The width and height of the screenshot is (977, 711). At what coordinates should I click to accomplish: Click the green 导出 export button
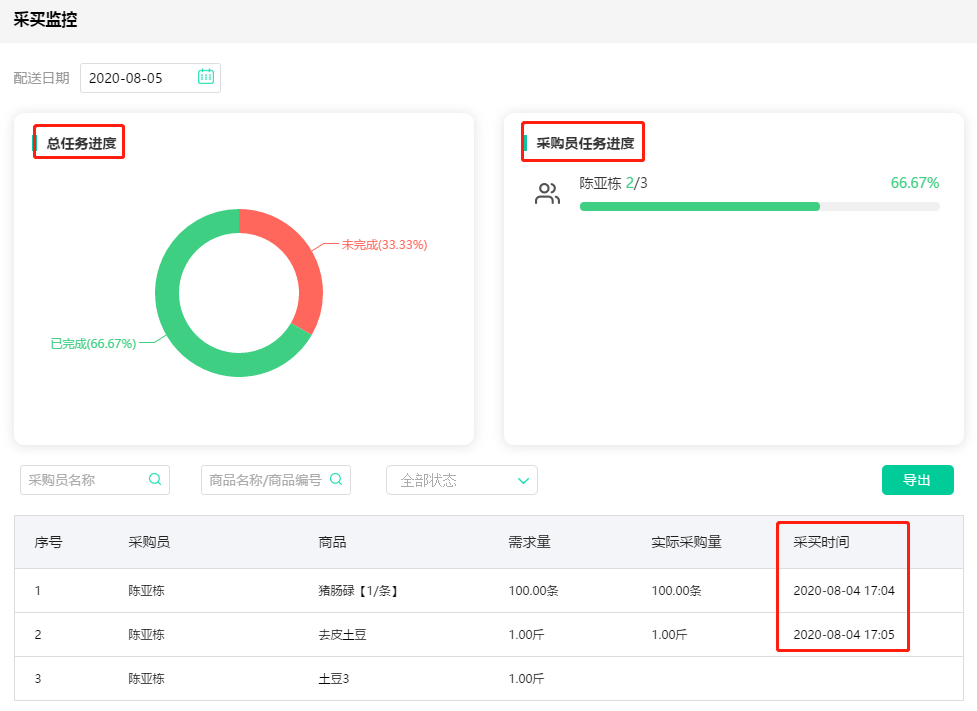(x=917, y=480)
